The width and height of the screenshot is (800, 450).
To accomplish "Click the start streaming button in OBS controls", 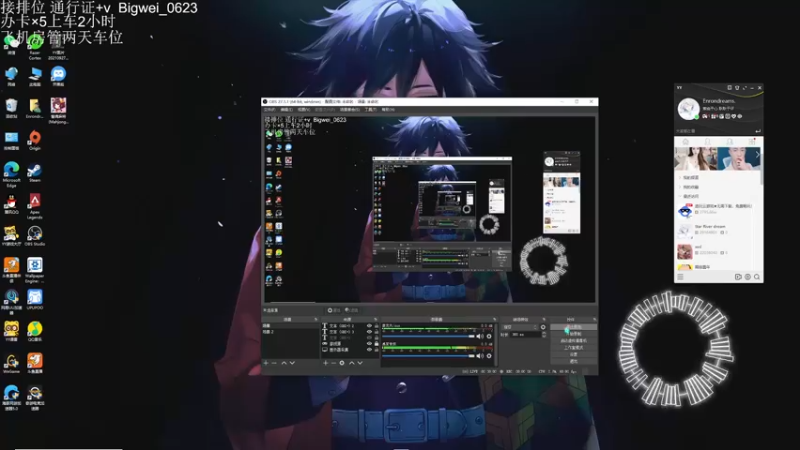I will click(573, 327).
